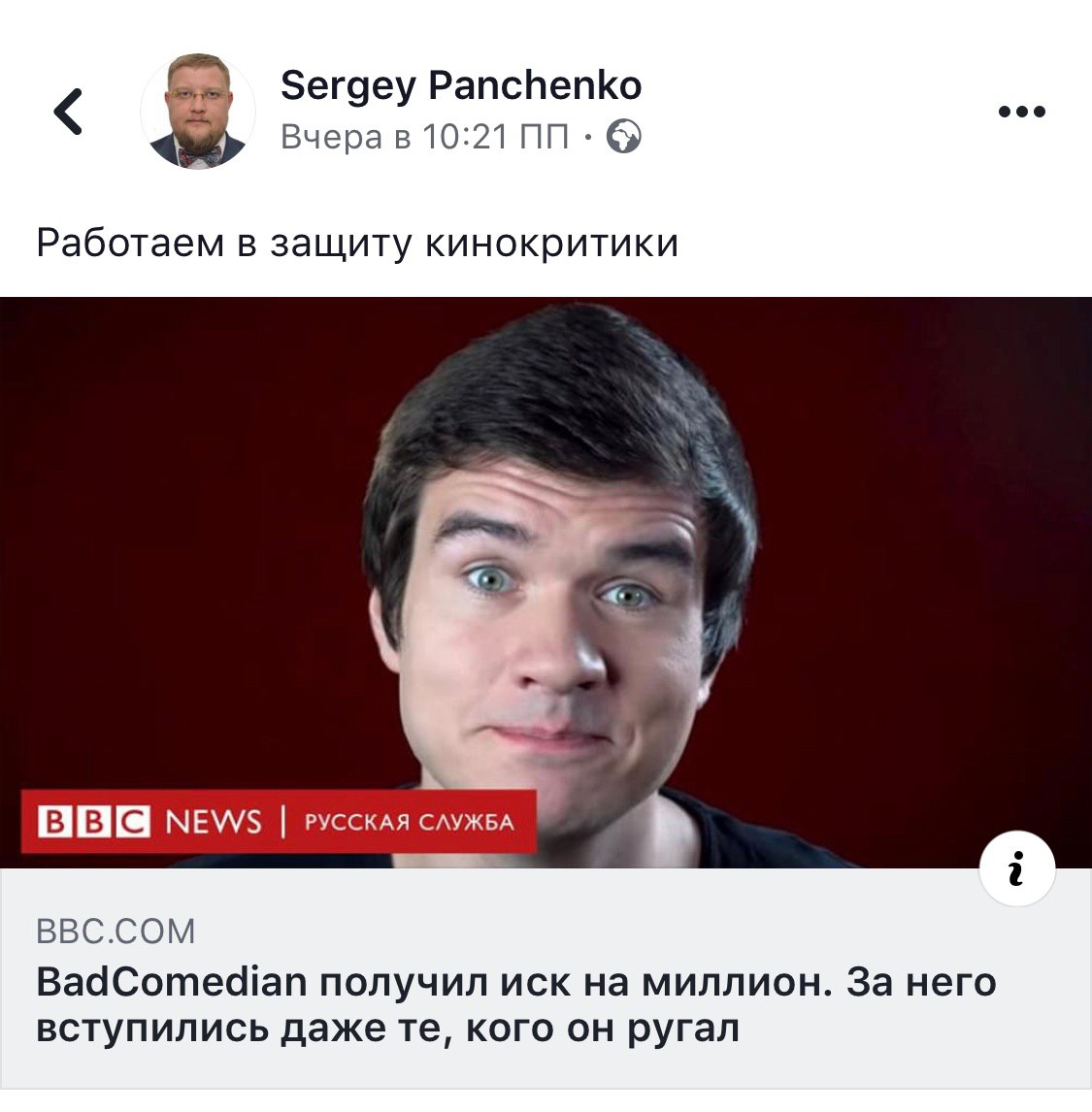Tap the globe public-privacy icon
The image size is (1092, 1112).
coord(624,136)
